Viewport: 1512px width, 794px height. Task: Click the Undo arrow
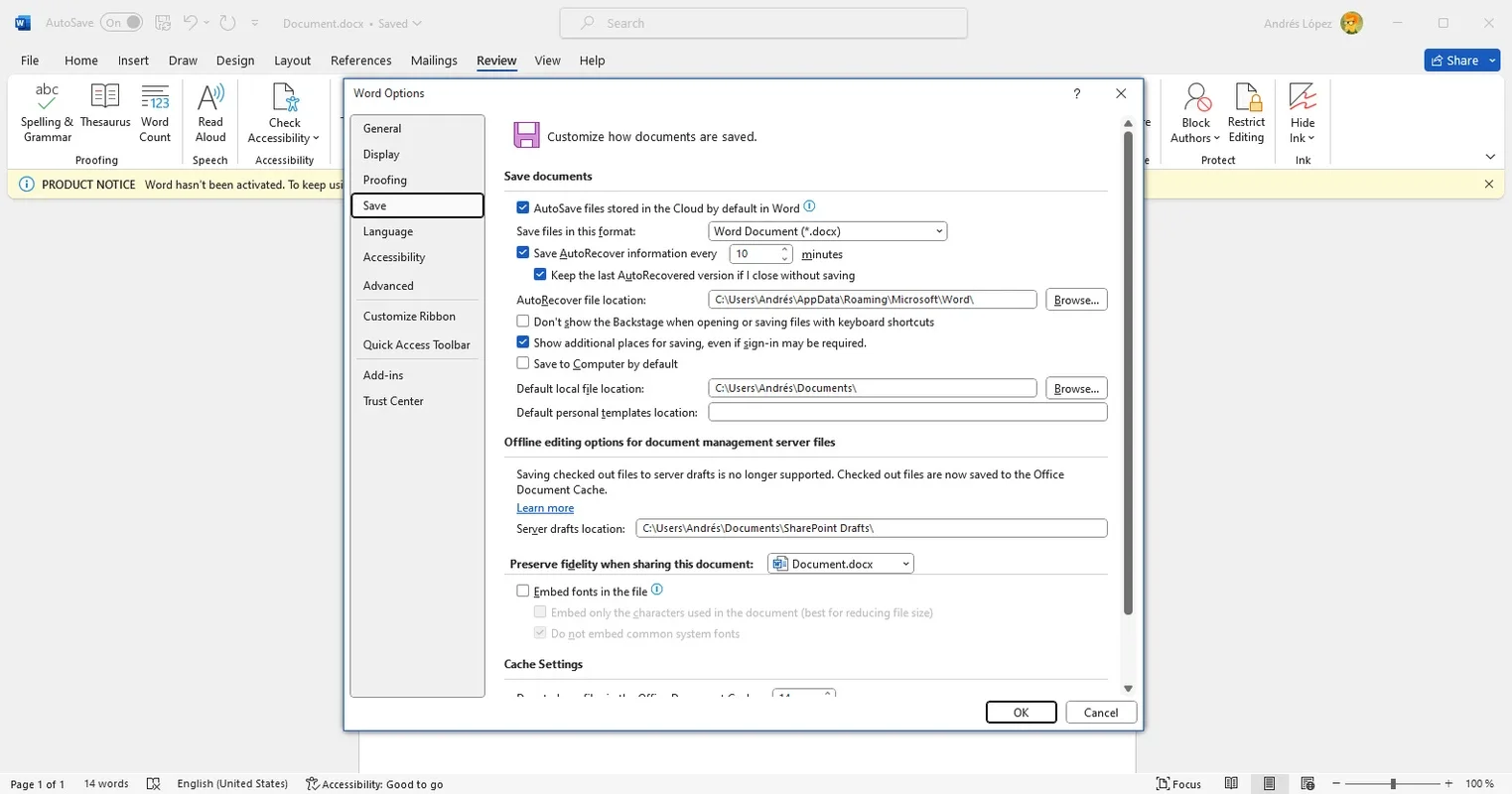191,23
